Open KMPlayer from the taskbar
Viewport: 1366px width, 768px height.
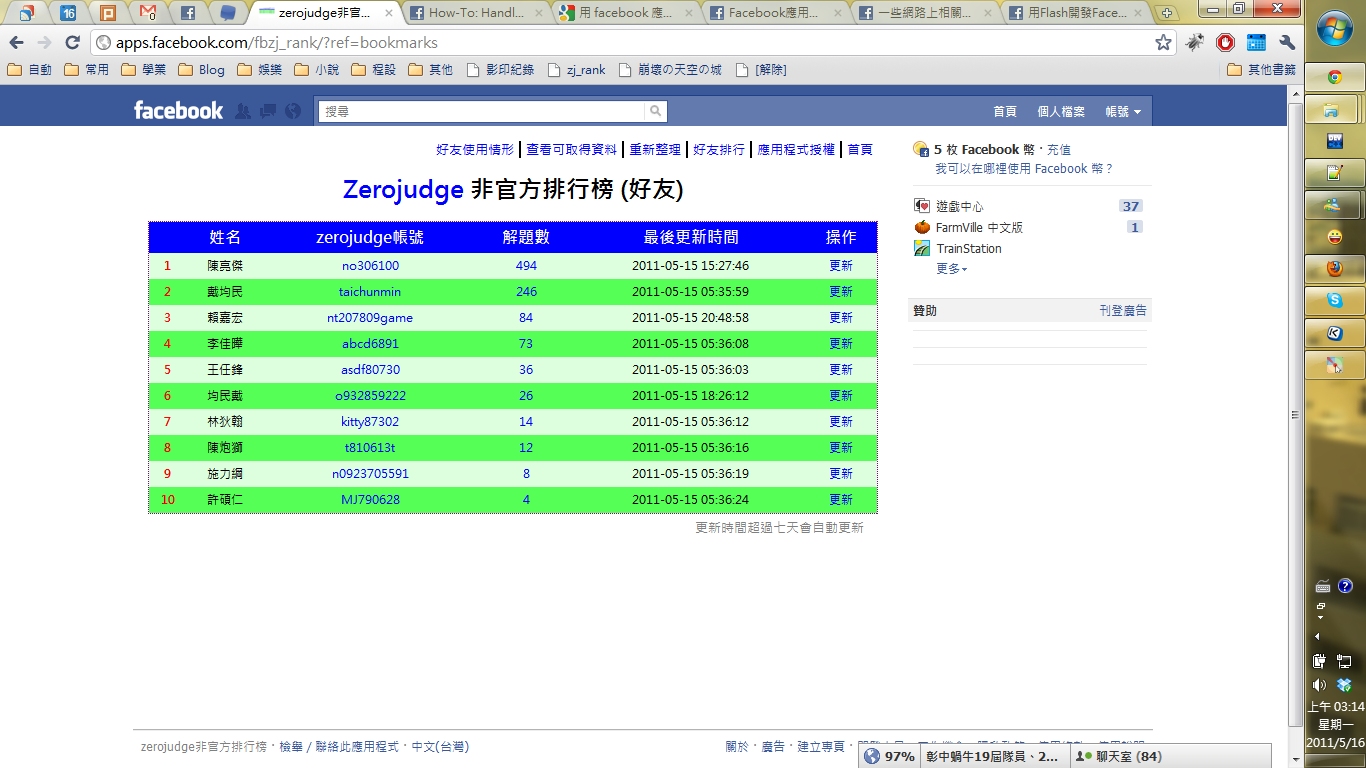coord(1334,333)
